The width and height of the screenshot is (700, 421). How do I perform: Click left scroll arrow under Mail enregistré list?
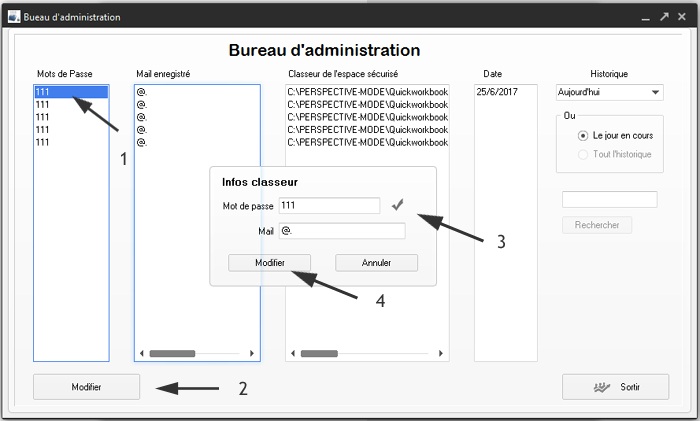click(x=142, y=353)
